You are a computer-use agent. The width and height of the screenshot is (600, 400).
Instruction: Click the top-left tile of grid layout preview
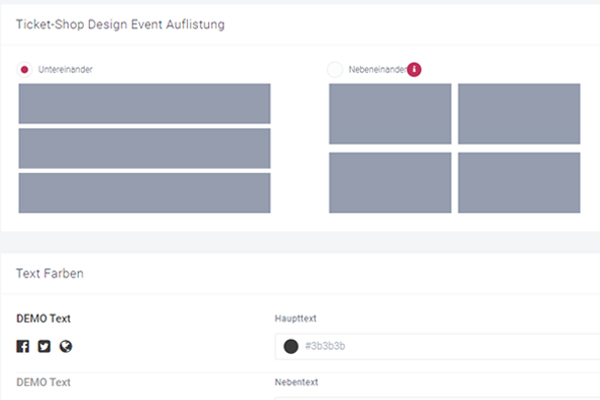[x=390, y=113]
